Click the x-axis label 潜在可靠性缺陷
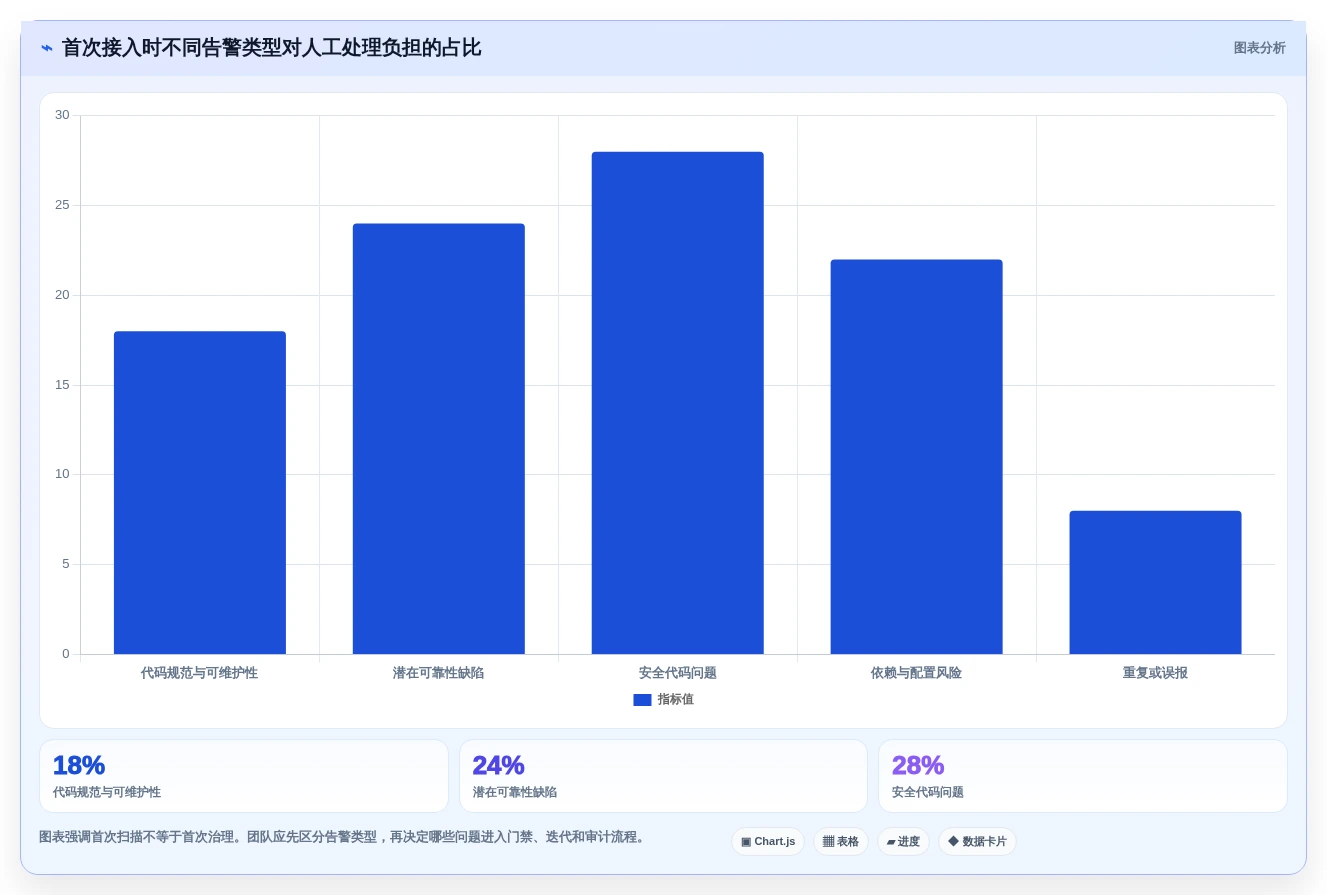Image resolution: width=1327 pixels, height=895 pixels. [438, 673]
